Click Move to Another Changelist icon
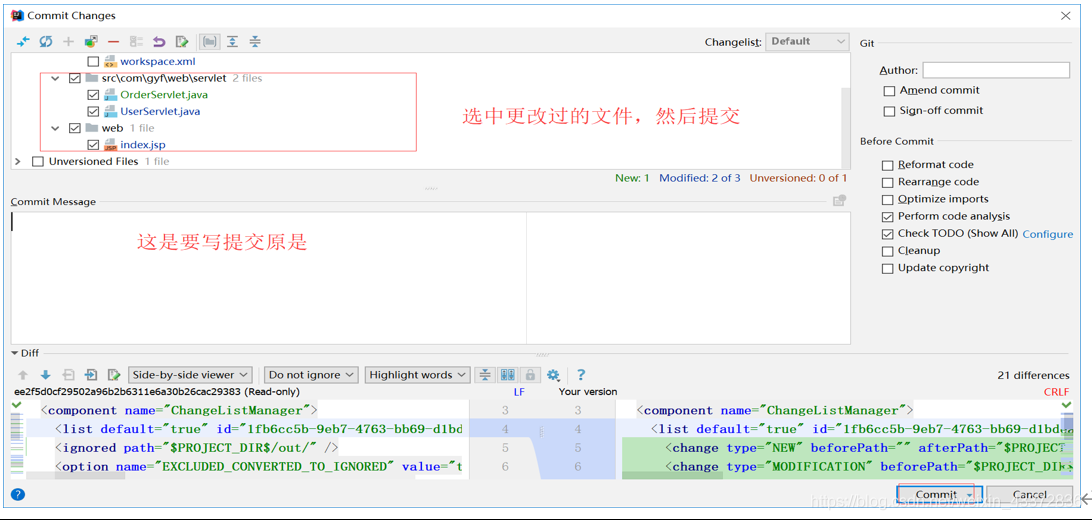Screen dimensions: 1092x520 pos(91,42)
